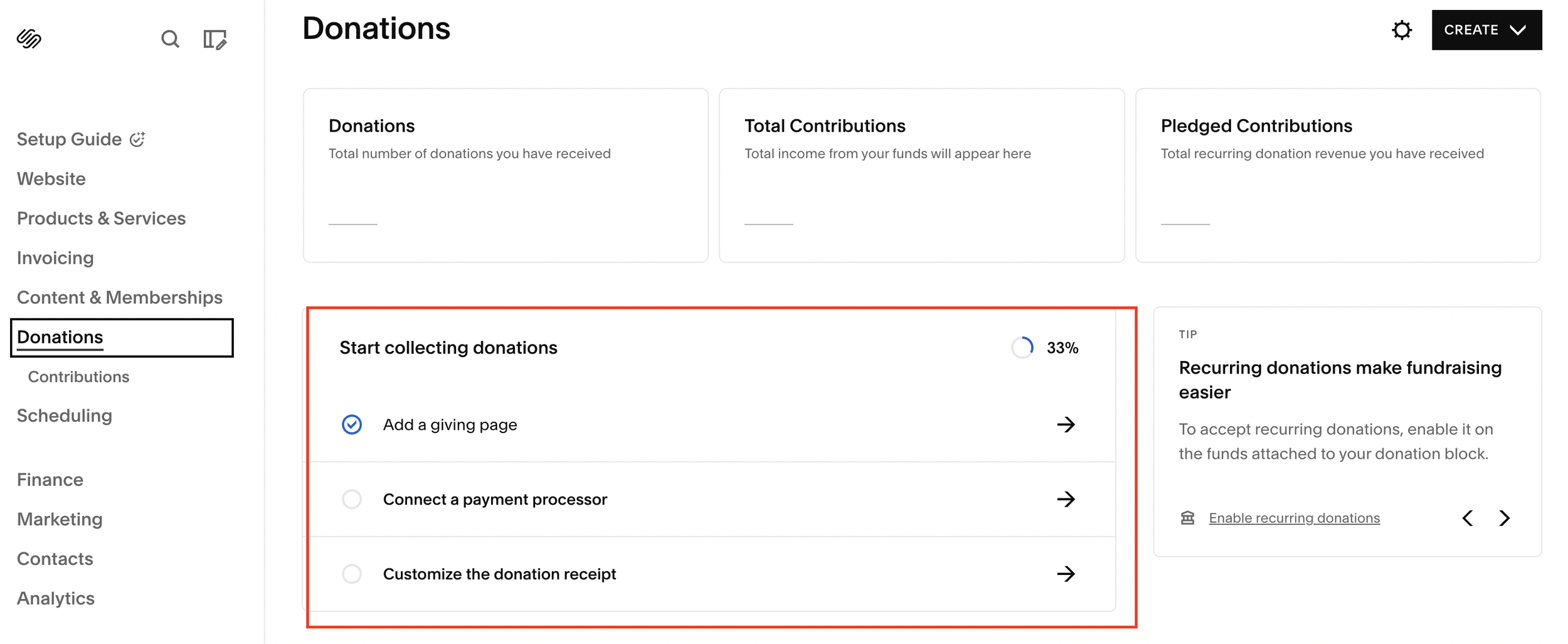Toggle the Add a giving page checkmark
1568x644 pixels.
click(352, 425)
